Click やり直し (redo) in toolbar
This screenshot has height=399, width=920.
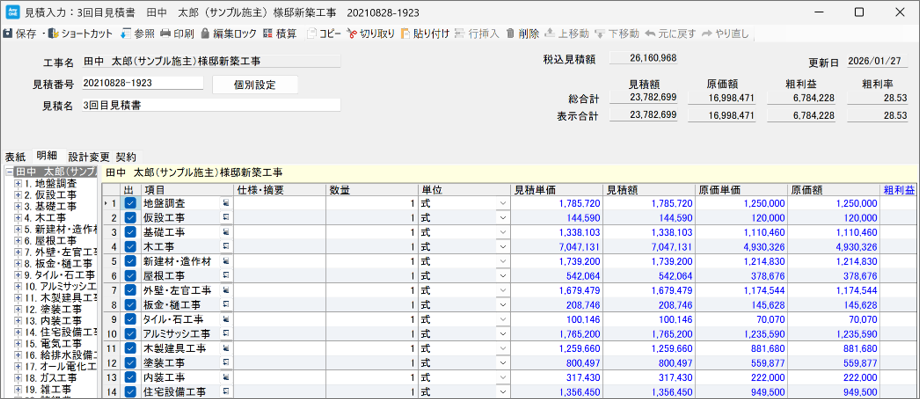pos(725,34)
